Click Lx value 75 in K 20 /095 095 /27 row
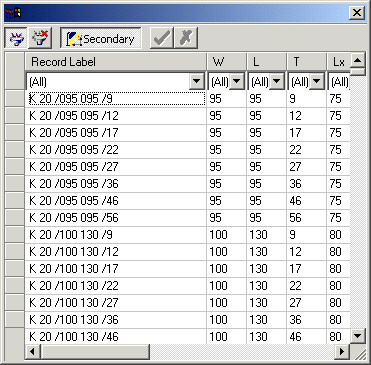 339,167
